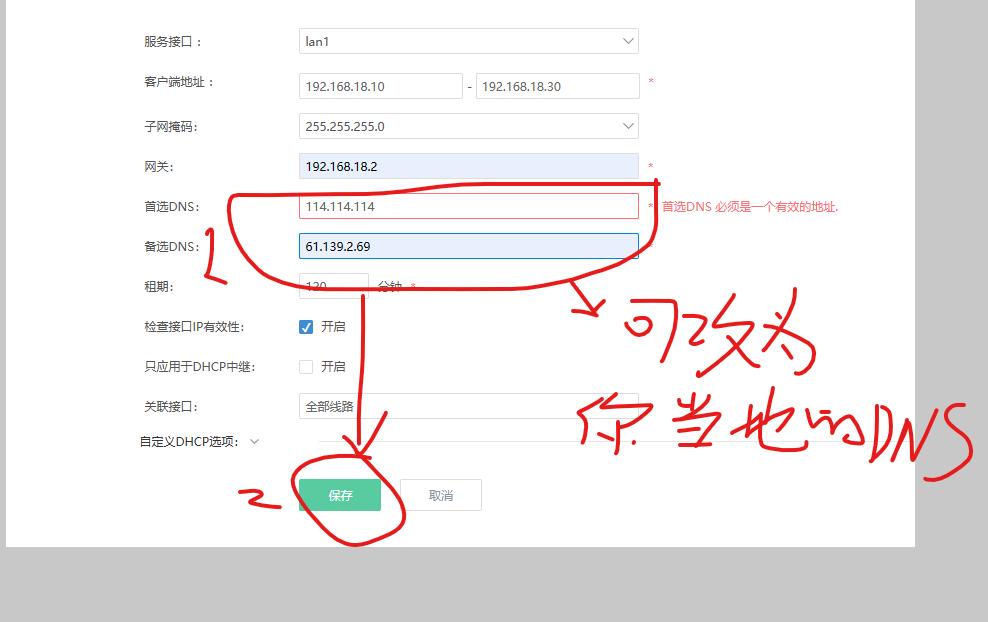
Task: Click the chevron on subnet mask selector
Action: click(628, 126)
